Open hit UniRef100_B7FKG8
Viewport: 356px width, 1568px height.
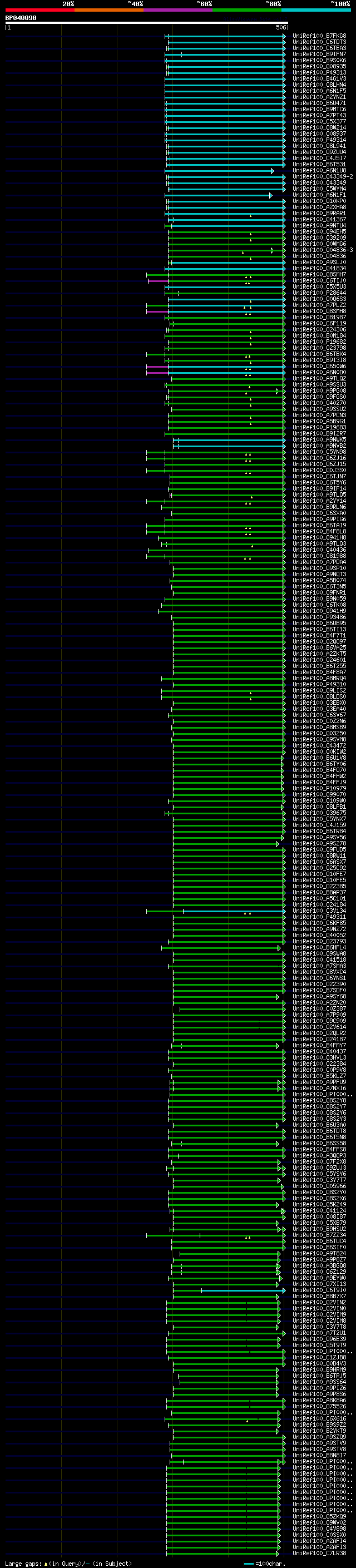click(319, 36)
